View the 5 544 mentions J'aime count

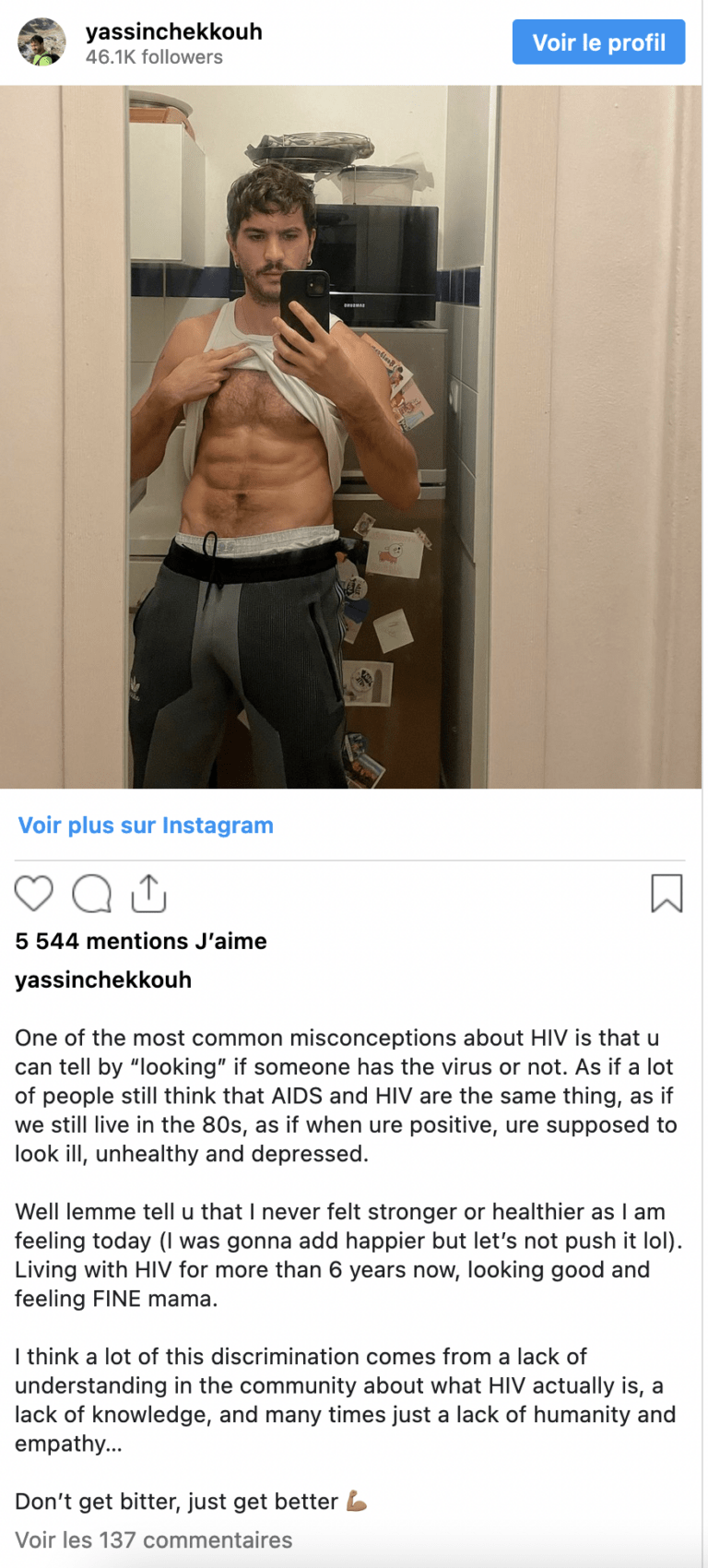(x=141, y=941)
